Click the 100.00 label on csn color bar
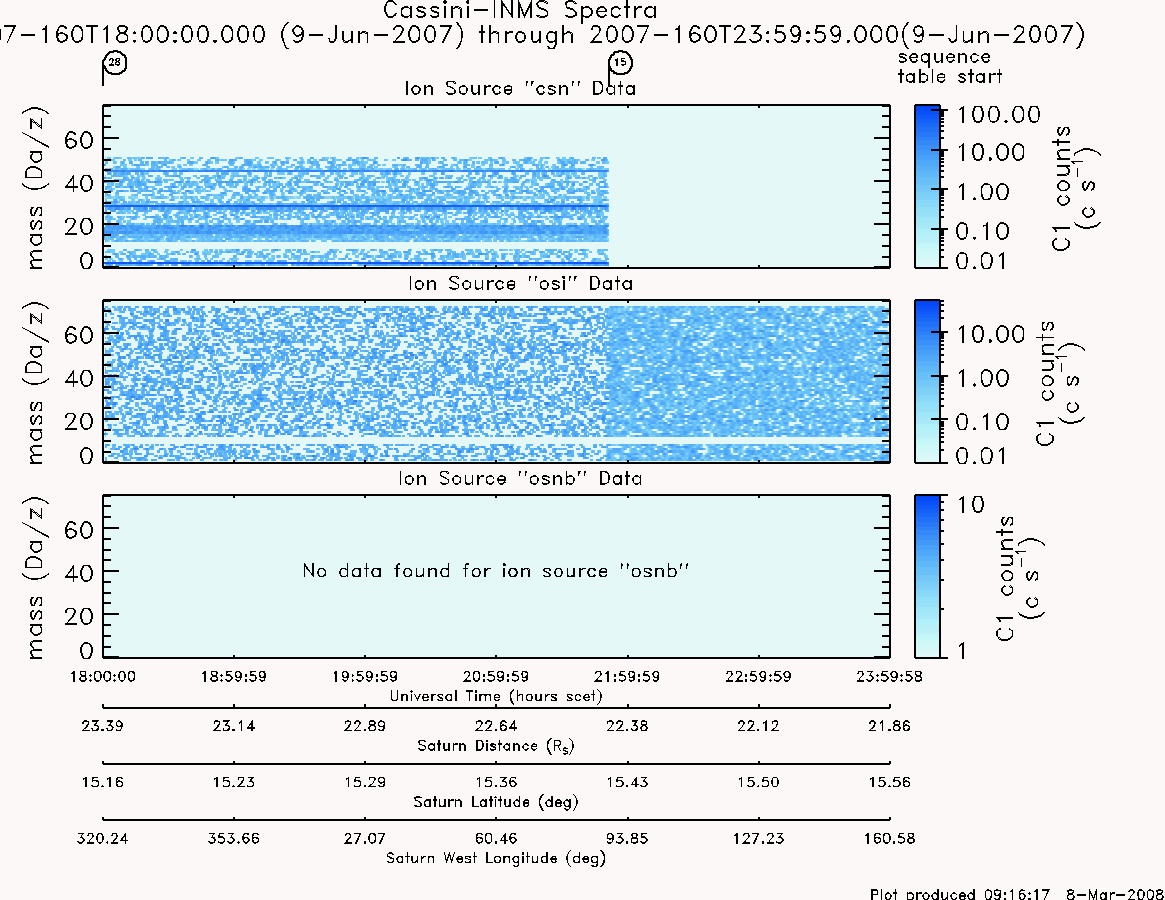Image resolution: width=1165 pixels, height=900 pixels. (999, 114)
